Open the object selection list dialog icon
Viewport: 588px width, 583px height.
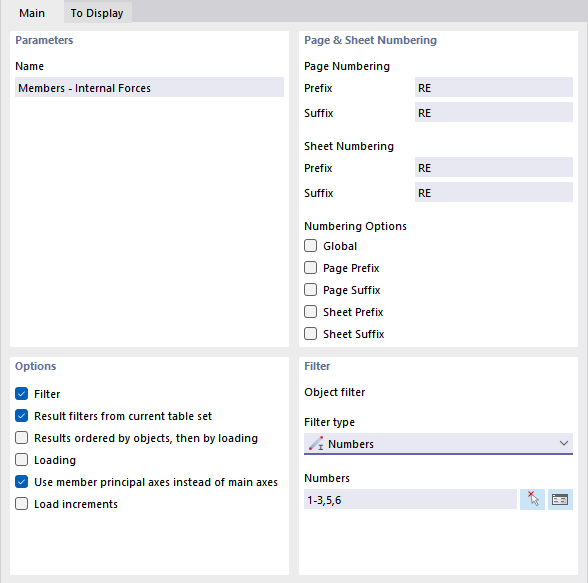click(x=560, y=499)
